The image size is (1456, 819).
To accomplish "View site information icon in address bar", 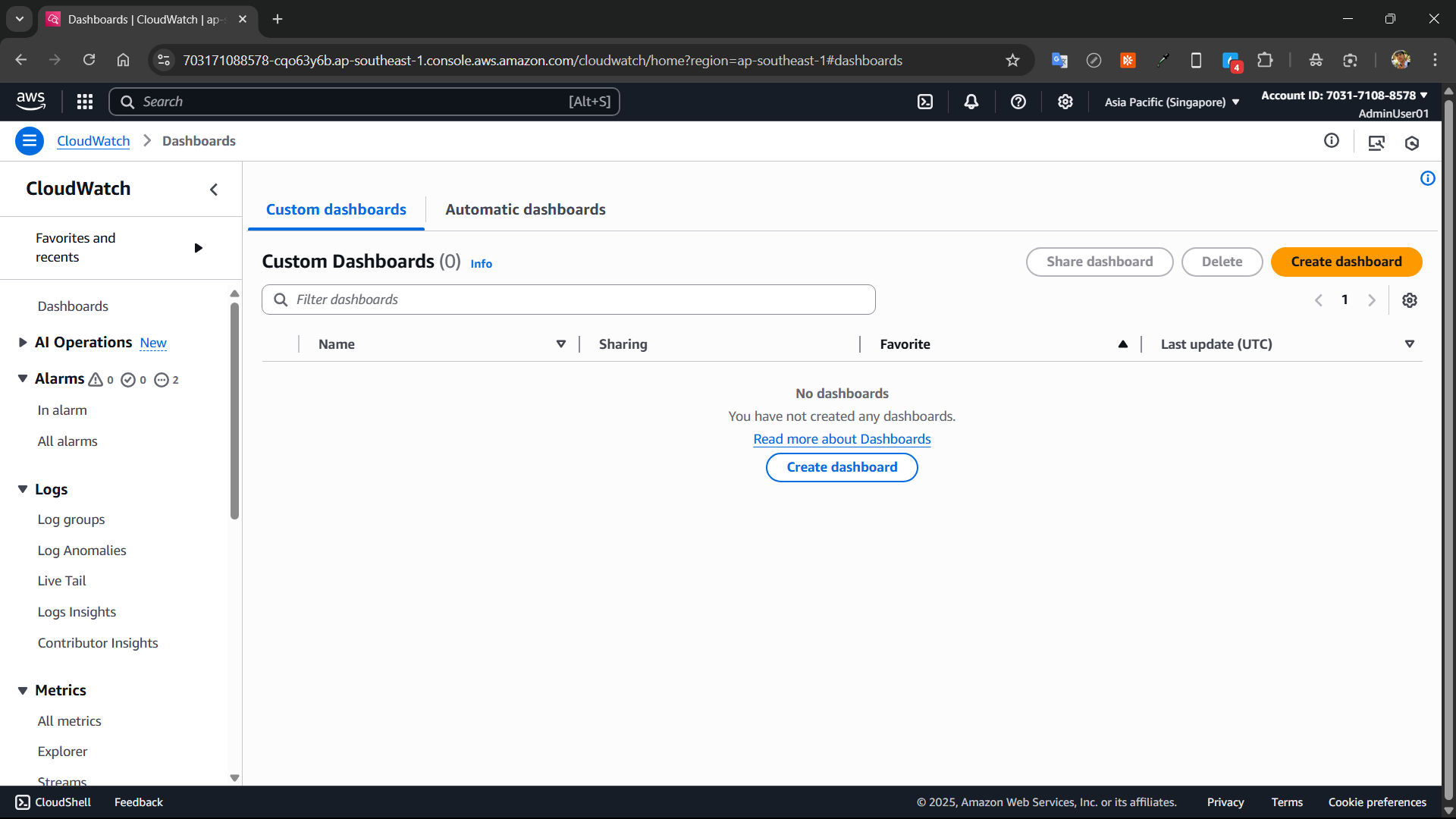I will (164, 60).
